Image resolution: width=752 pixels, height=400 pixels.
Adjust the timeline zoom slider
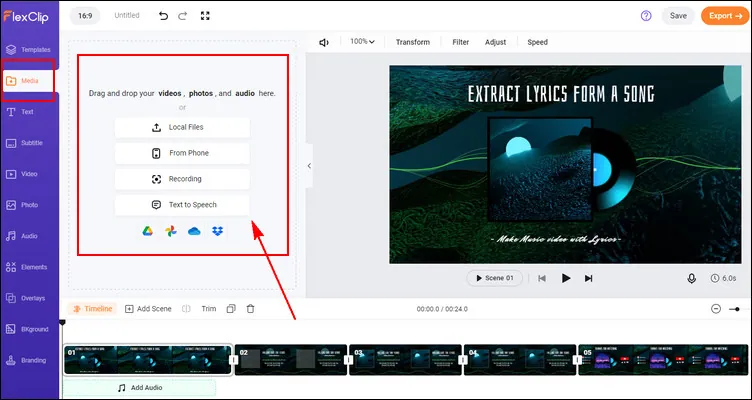pos(737,309)
